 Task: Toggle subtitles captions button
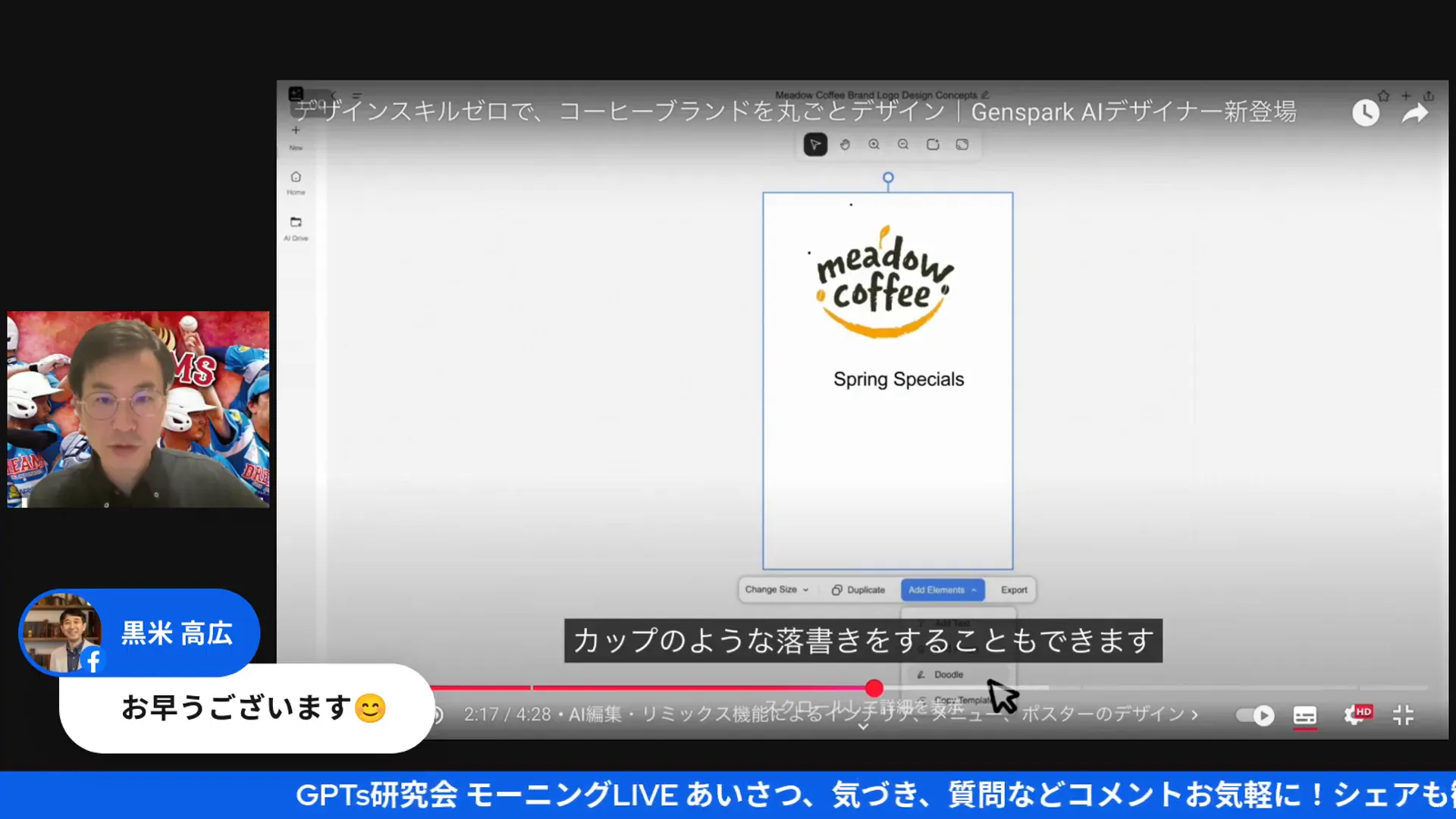tap(1305, 715)
